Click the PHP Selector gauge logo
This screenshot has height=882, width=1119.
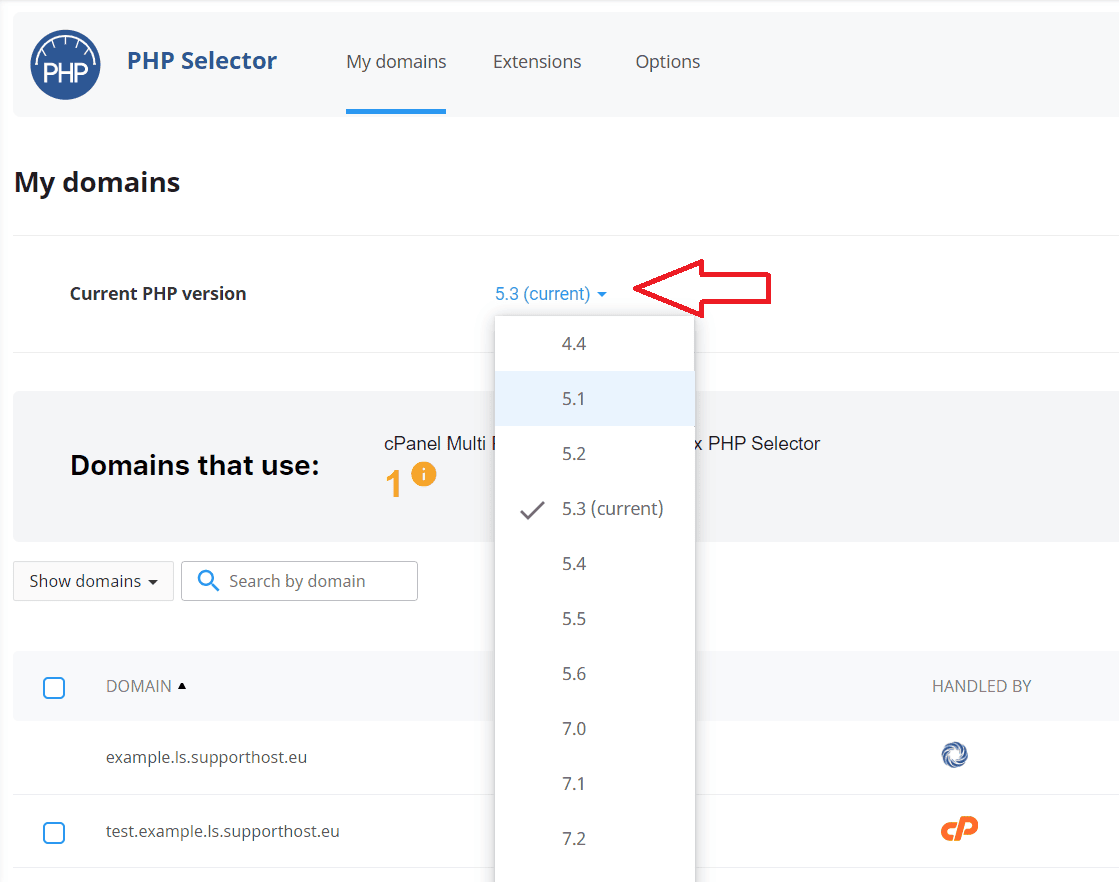pos(65,64)
